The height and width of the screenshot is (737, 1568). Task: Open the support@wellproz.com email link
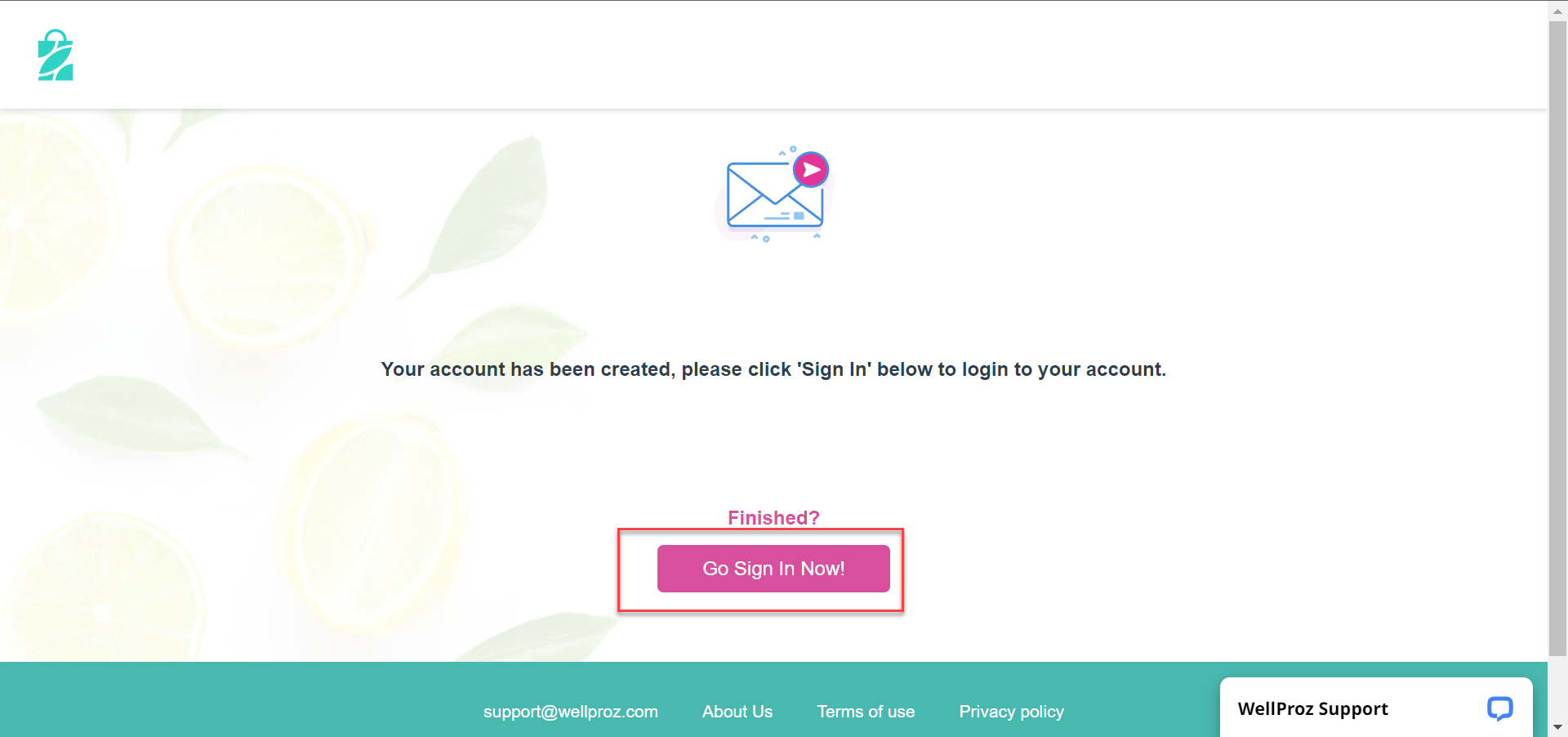pos(571,712)
